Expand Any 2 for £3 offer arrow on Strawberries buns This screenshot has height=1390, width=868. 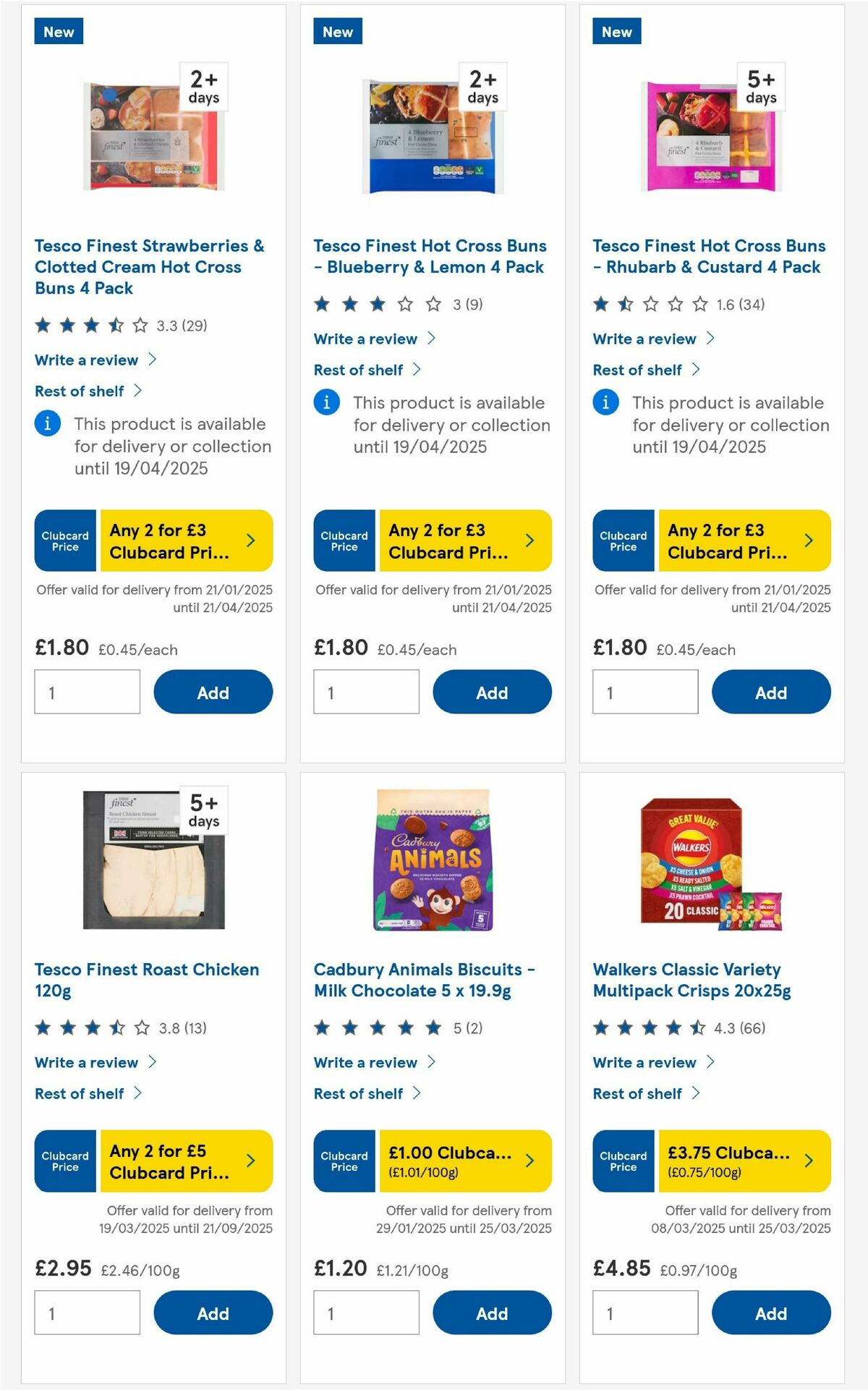click(x=250, y=540)
